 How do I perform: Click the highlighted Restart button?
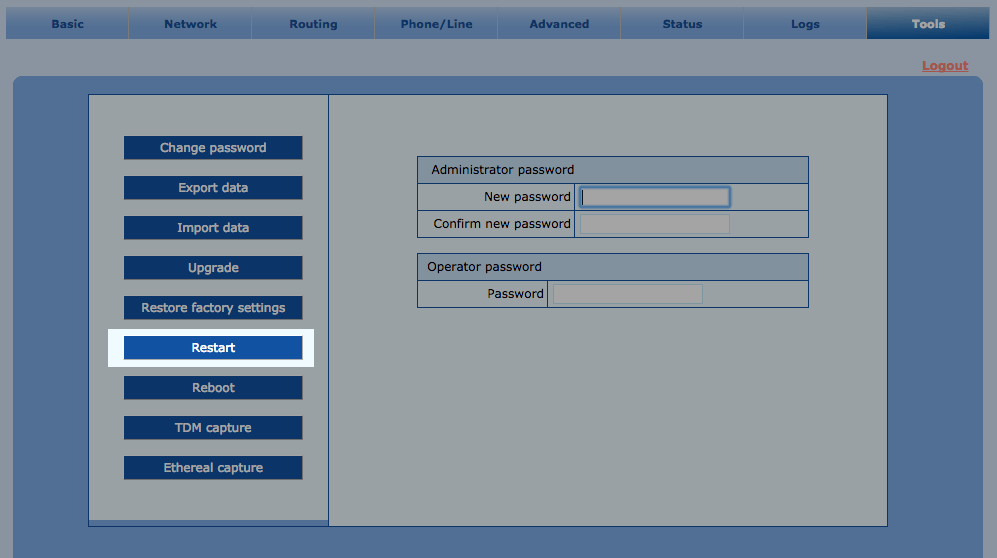(213, 348)
